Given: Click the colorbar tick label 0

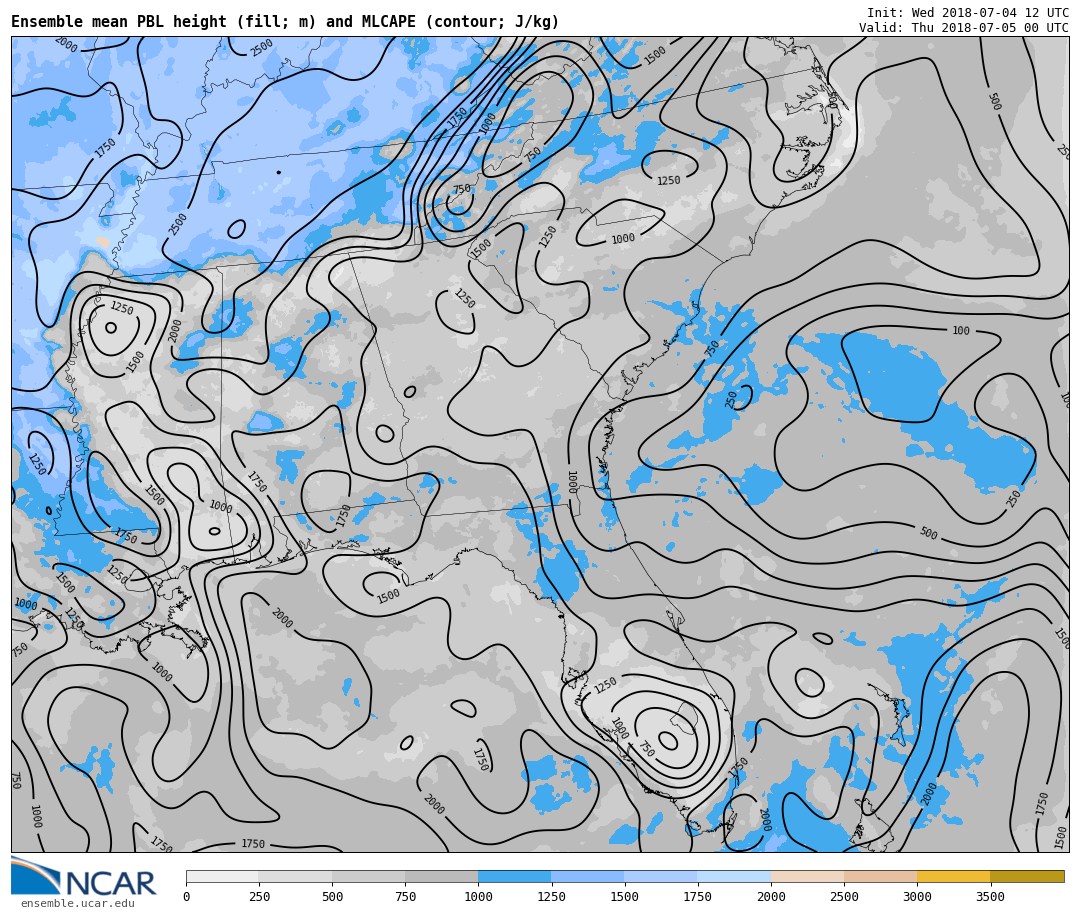Looking at the screenshot, I should (x=186, y=897).
